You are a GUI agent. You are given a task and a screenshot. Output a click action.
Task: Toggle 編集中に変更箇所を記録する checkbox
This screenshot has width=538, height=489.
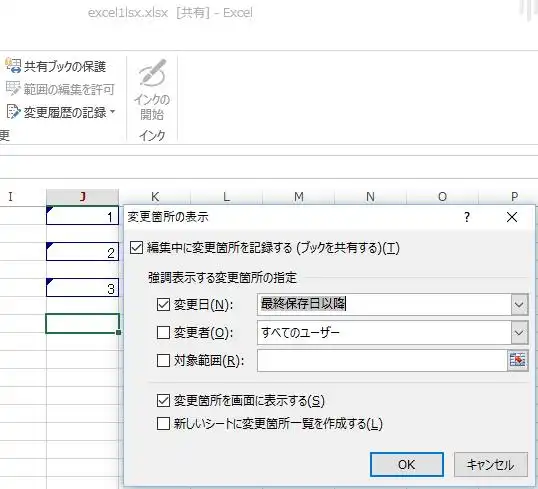136,247
